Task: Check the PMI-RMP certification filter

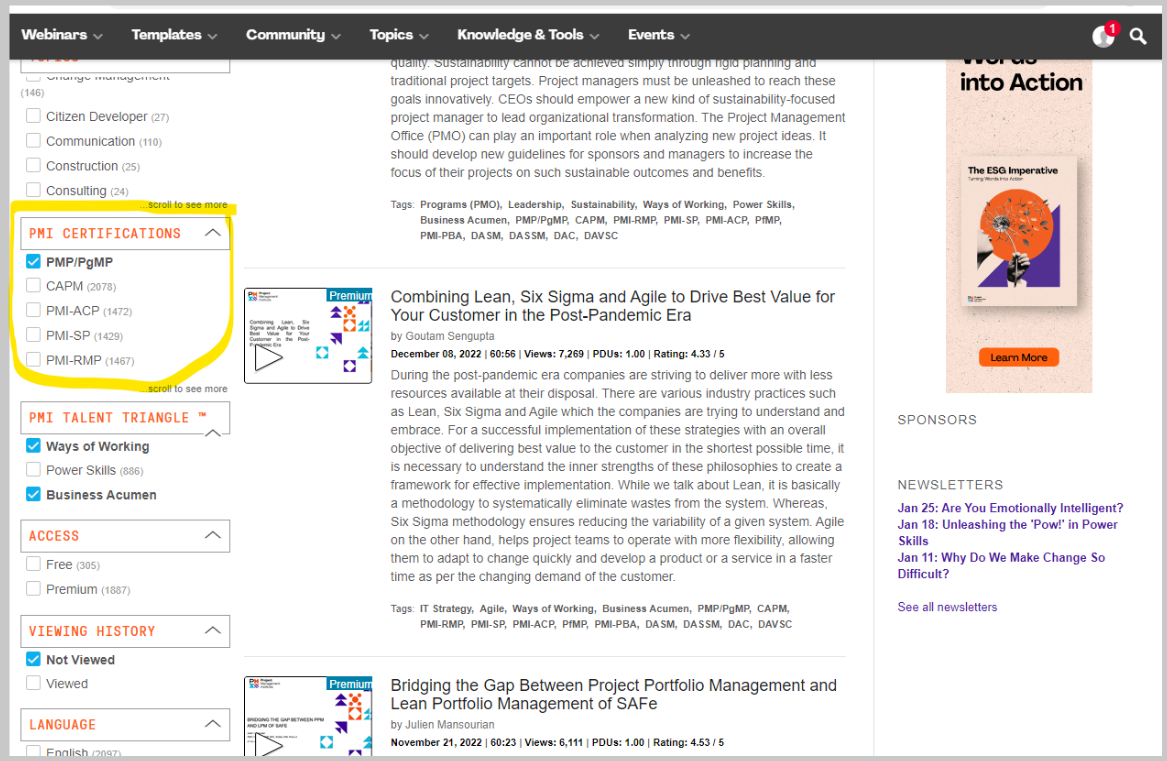Action: [x=33, y=360]
